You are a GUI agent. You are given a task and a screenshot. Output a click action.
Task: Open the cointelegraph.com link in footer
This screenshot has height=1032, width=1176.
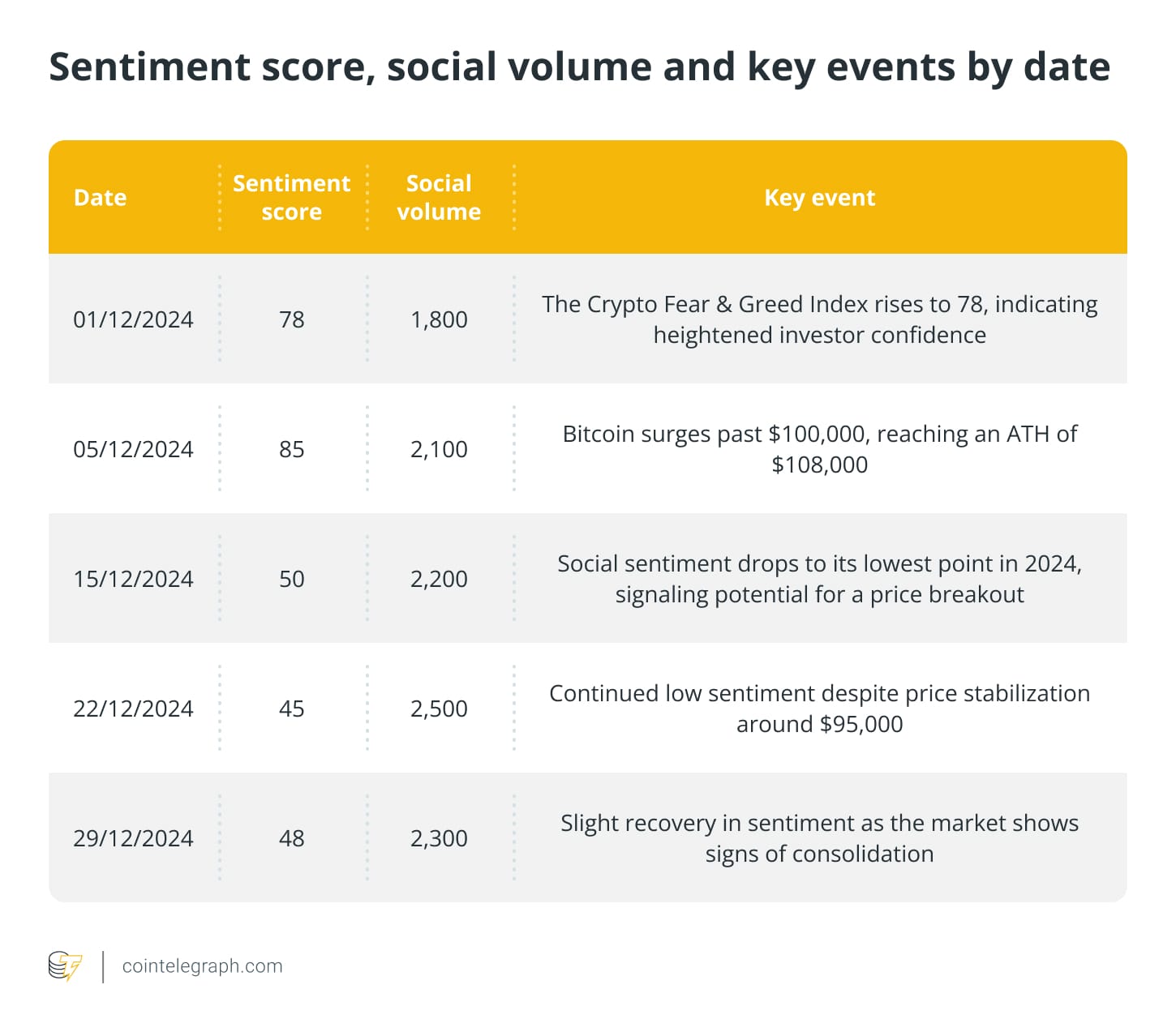tap(202, 966)
